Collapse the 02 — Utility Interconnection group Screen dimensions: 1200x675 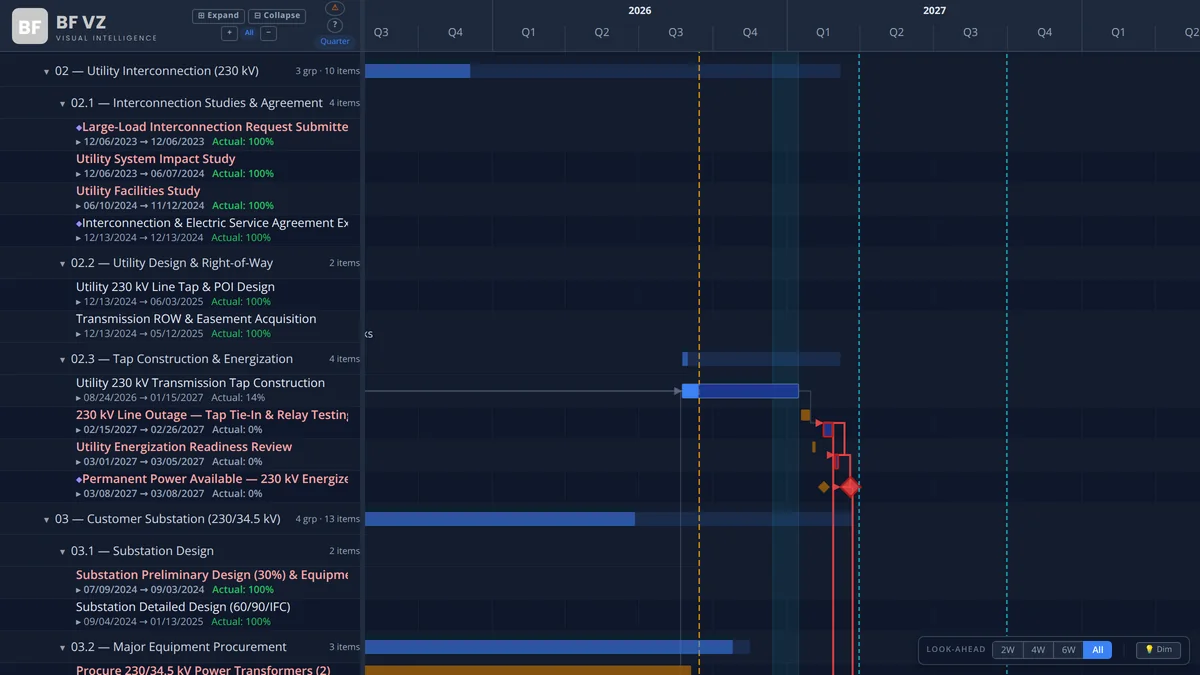pos(46,72)
